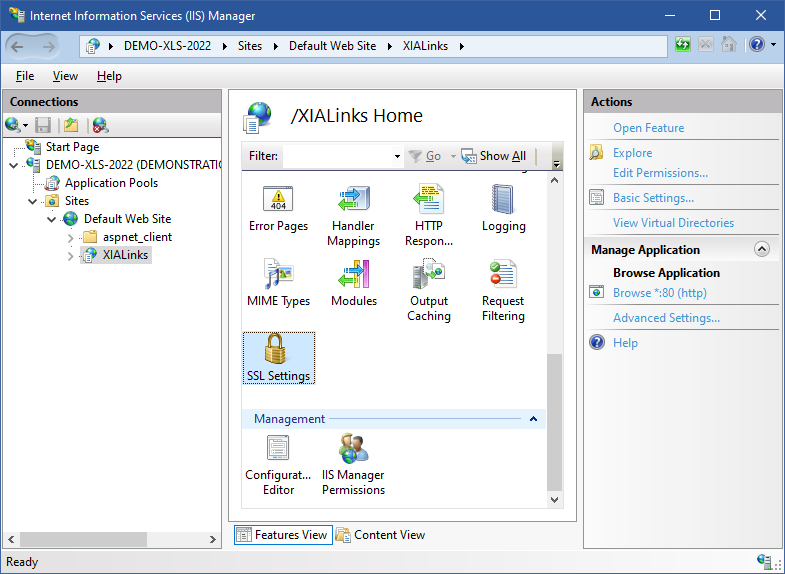Click the Explore folder icon in Actions
The height and width of the screenshot is (574, 785).
click(596, 153)
